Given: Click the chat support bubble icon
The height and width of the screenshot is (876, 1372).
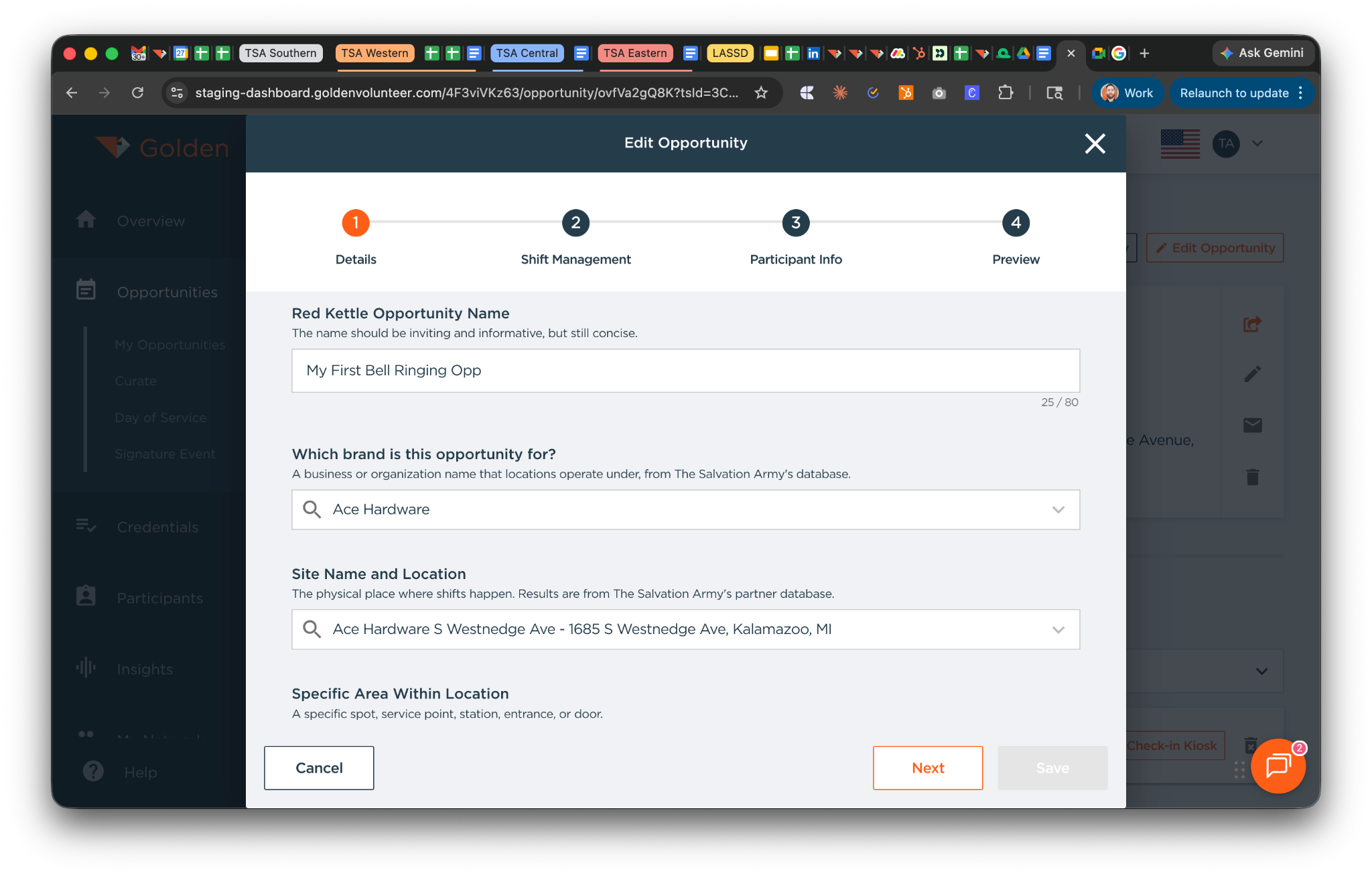Looking at the screenshot, I should (1278, 766).
